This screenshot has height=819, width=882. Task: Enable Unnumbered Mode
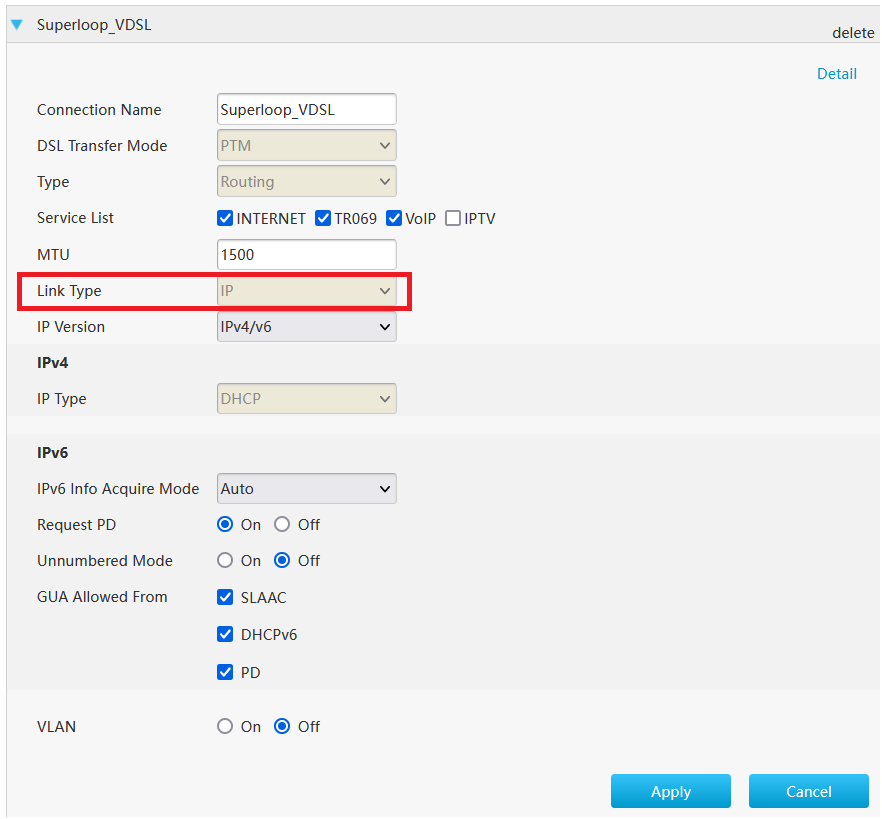coord(225,560)
